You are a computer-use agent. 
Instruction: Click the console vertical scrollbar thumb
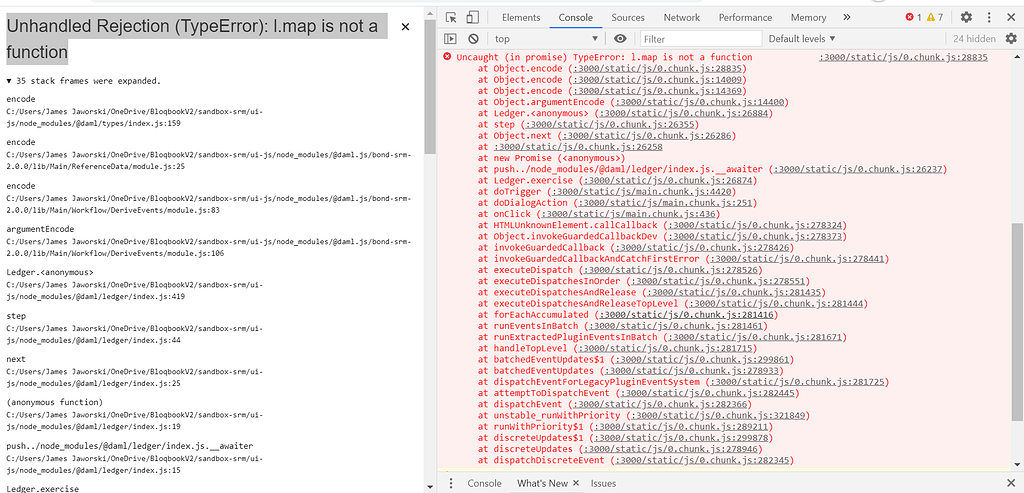click(1017, 320)
